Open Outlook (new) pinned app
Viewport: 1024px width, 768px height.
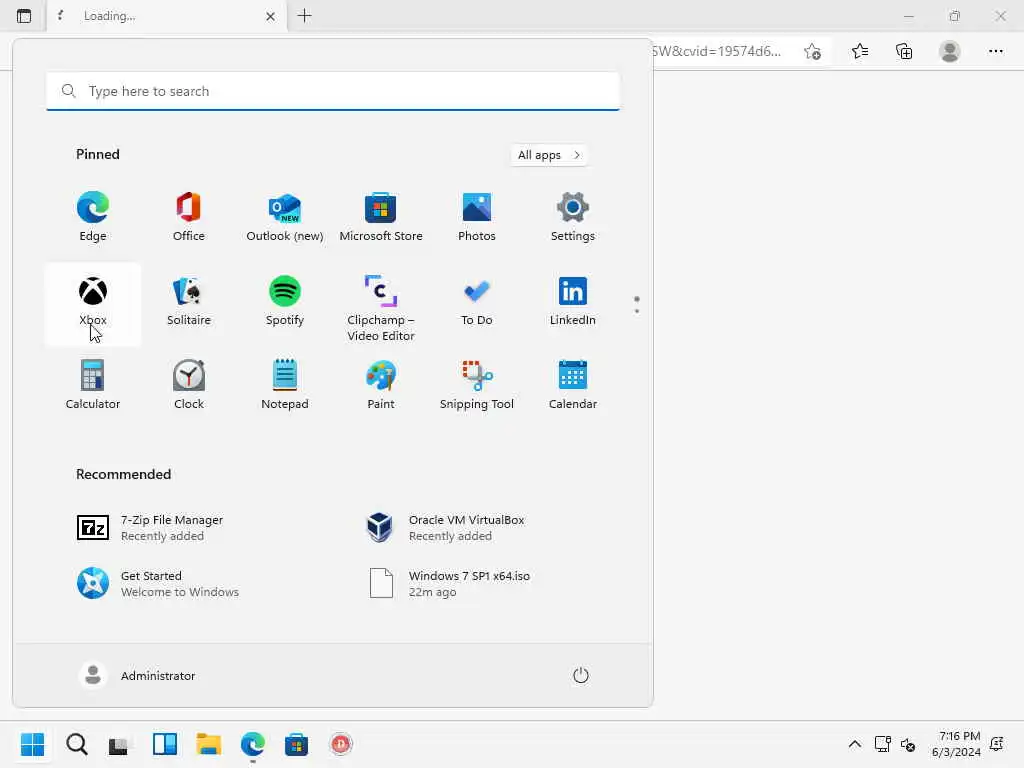285,217
